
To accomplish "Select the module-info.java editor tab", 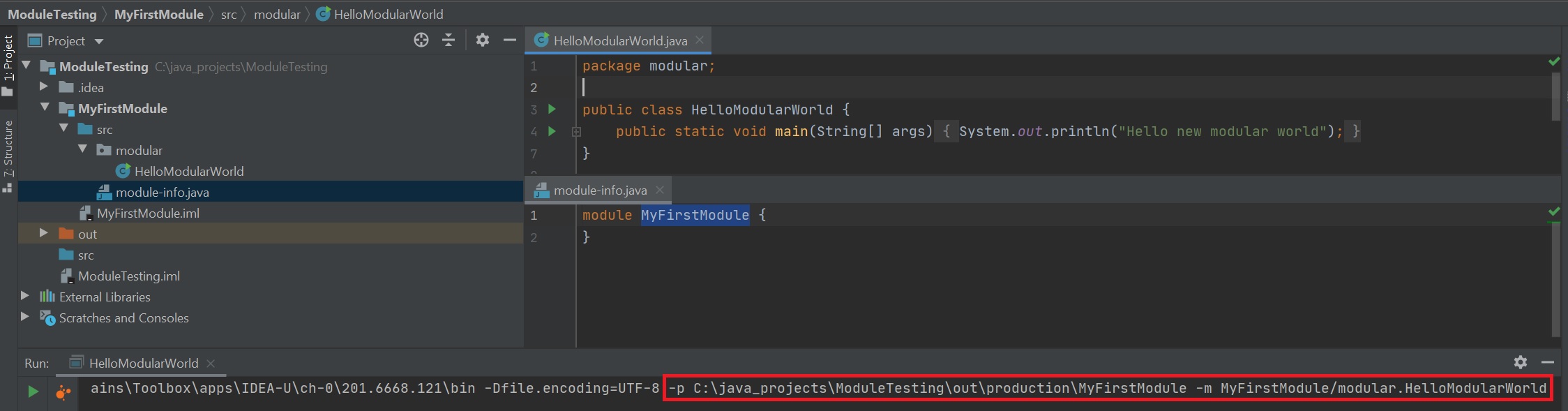I will point(600,190).
